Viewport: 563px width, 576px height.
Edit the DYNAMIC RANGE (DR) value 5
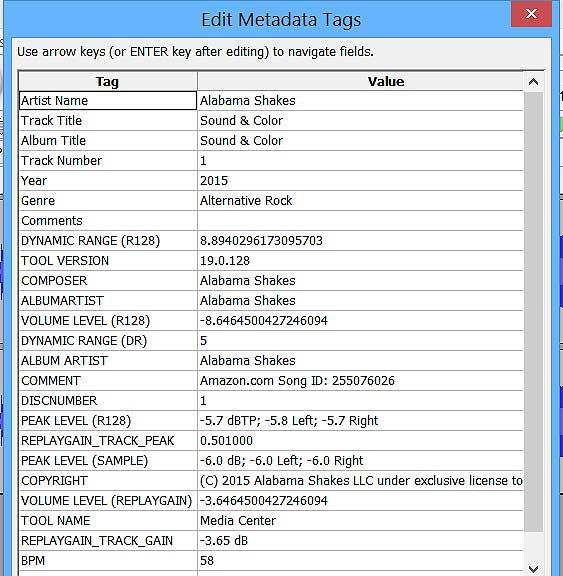tap(361, 341)
